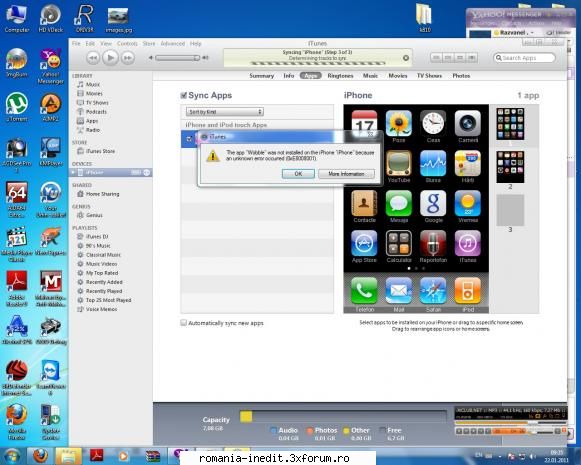Viewport: 581px width, 465px height.
Task: Select Radio in the sidebar
Action: 93,130
